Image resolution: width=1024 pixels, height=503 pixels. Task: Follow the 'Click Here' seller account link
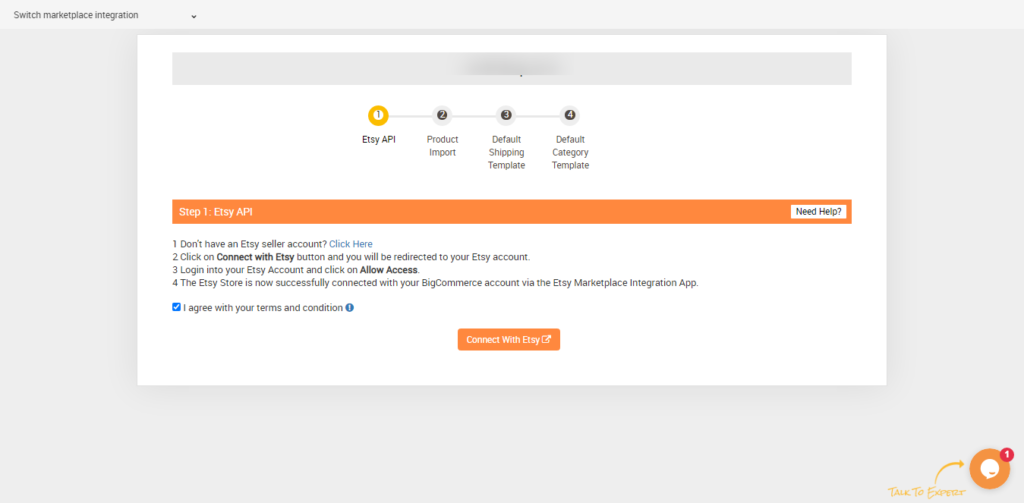click(x=350, y=244)
